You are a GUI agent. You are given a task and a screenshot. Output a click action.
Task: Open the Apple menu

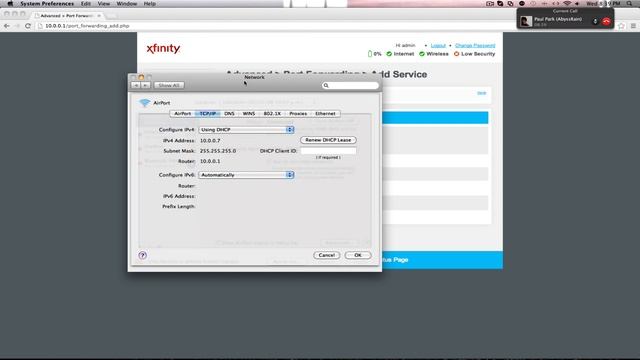point(10,4)
